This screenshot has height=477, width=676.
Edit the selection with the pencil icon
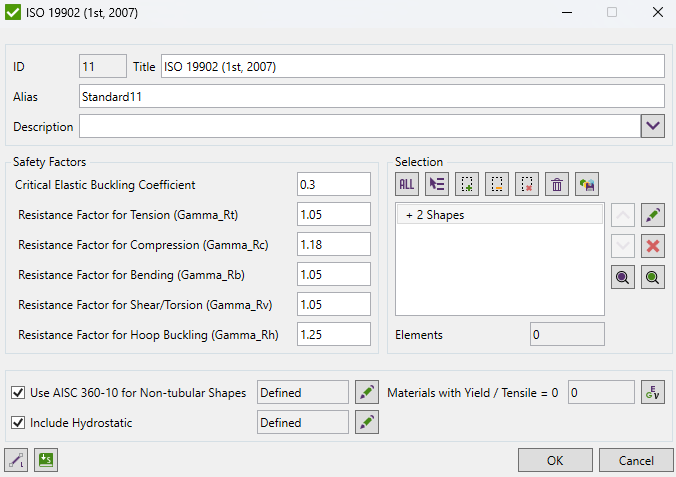pyautogui.click(x=653, y=214)
